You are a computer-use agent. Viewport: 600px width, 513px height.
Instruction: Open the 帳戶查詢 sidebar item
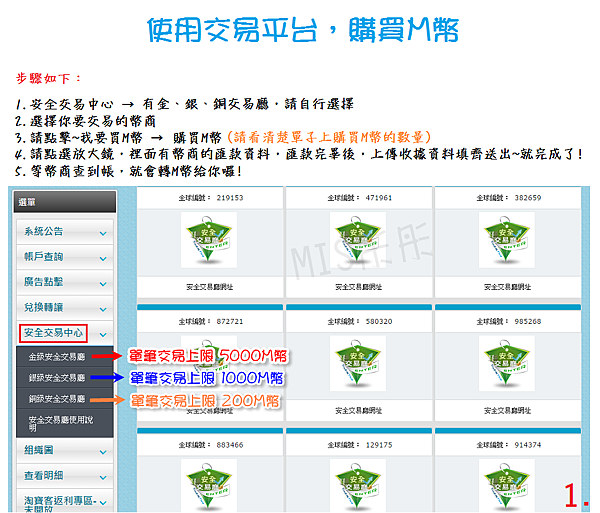pyautogui.click(x=65, y=257)
